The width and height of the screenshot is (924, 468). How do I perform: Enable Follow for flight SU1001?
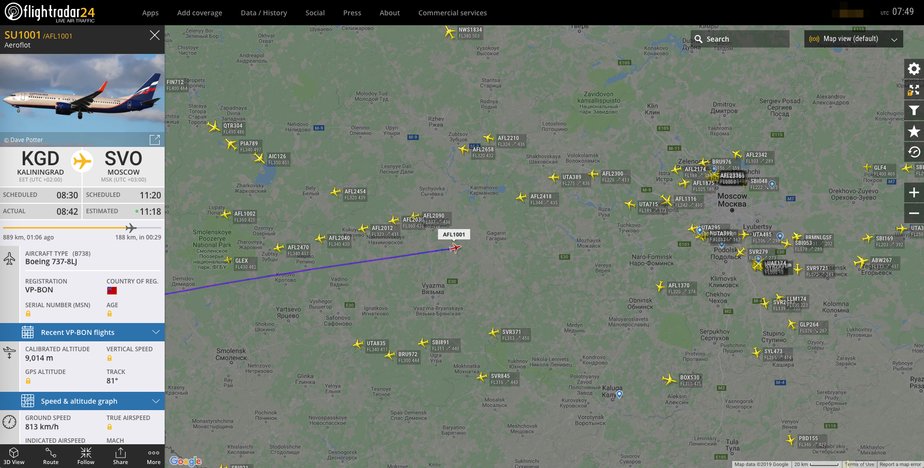pyautogui.click(x=85, y=456)
